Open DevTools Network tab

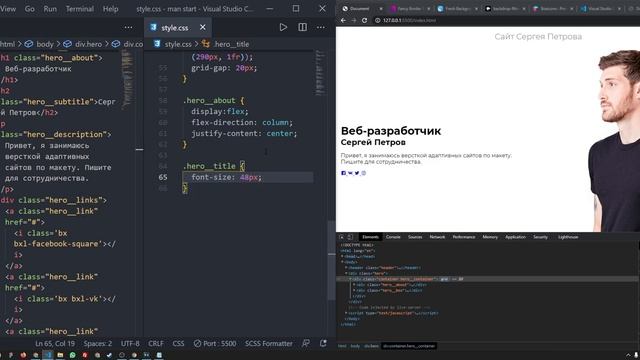tap(437, 237)
